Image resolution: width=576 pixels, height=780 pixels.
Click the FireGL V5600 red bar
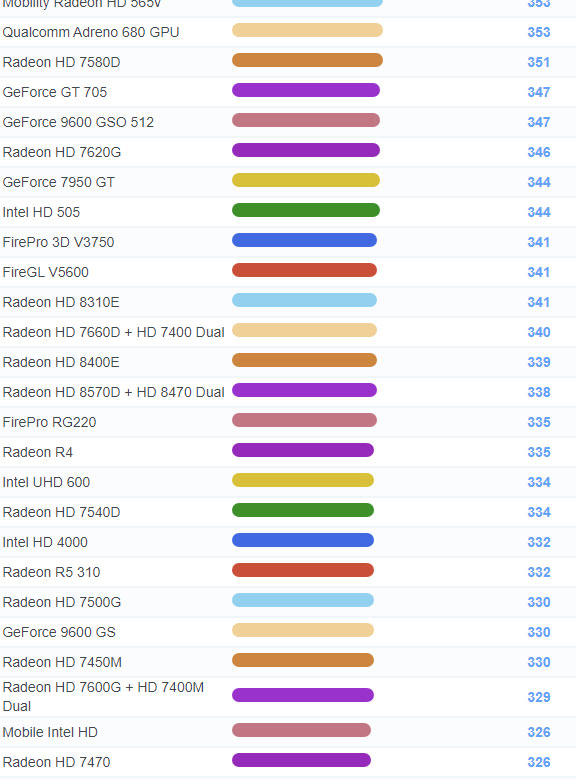pyautogui.click(x=304, y=270)
